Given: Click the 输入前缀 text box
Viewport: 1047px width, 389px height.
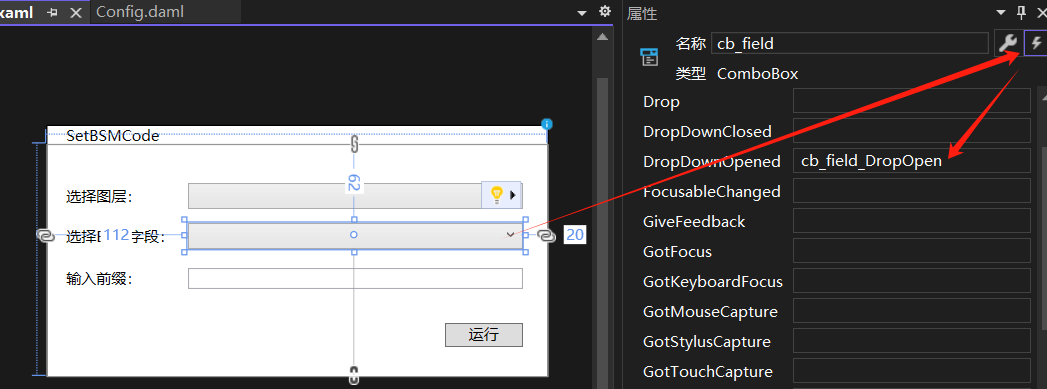Looking at the screenshot, I should point(355,278).
